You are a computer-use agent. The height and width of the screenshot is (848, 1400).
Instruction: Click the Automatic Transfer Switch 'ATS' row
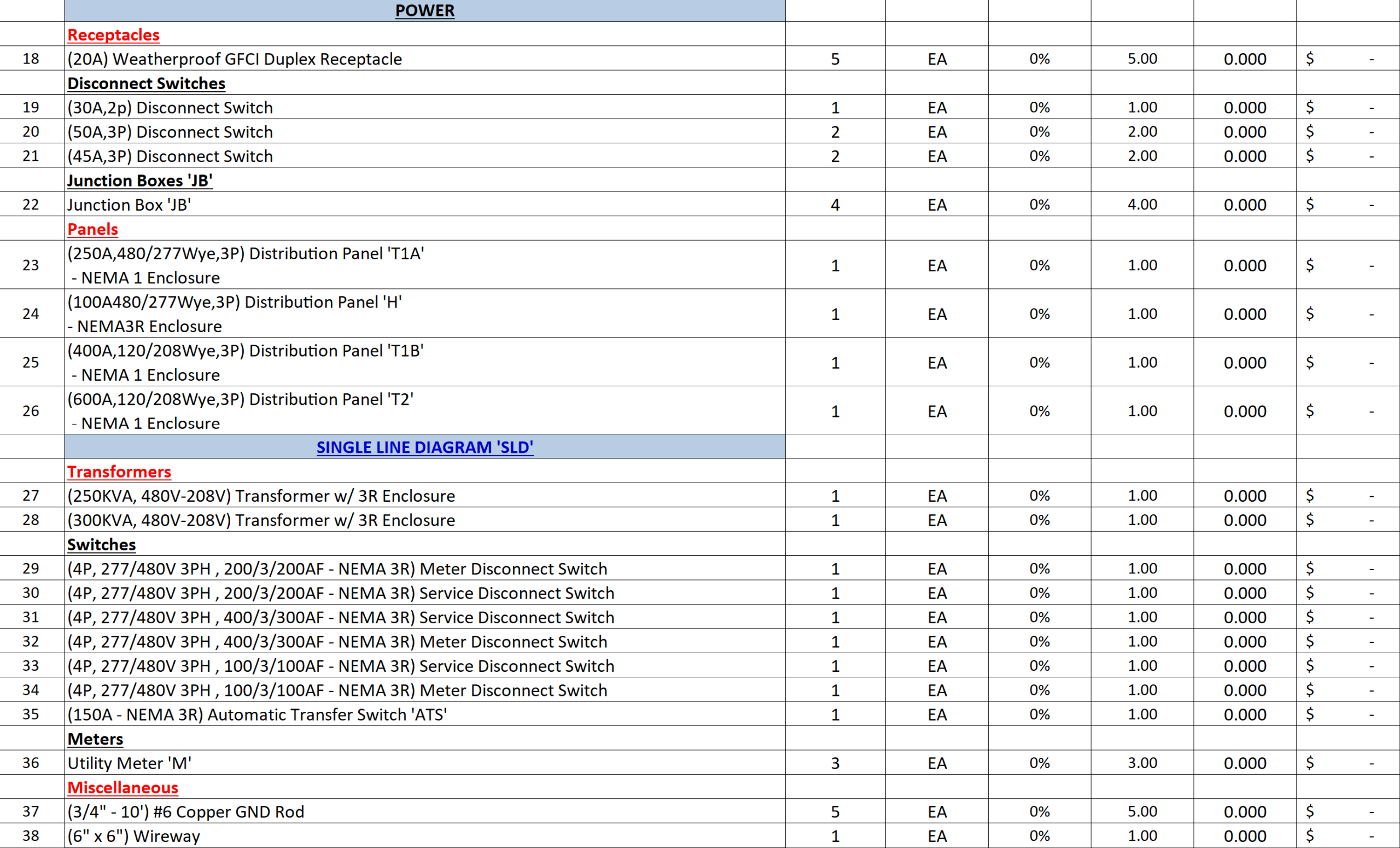[258, 715]
